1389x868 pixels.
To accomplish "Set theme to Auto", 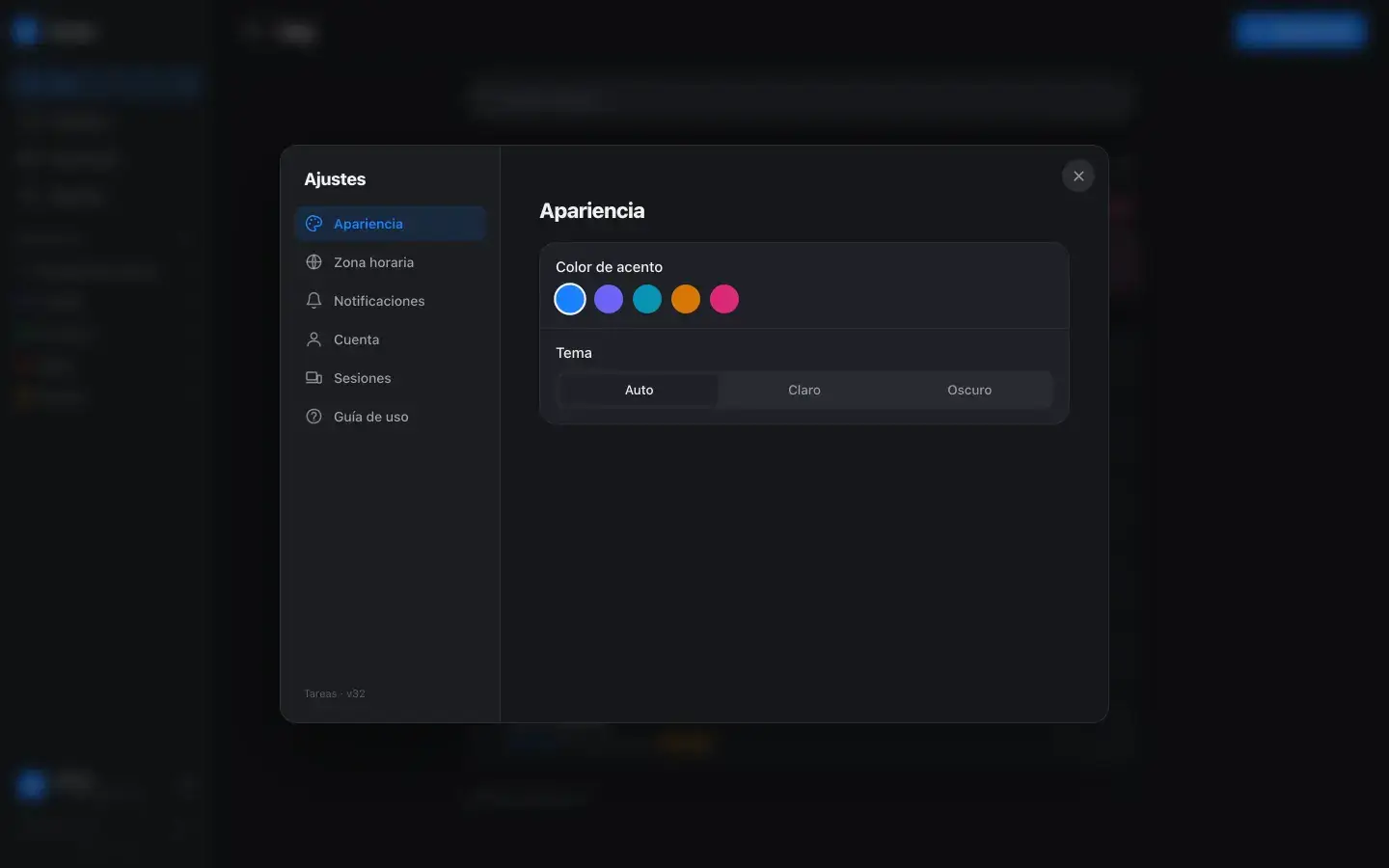I will 639,390.
